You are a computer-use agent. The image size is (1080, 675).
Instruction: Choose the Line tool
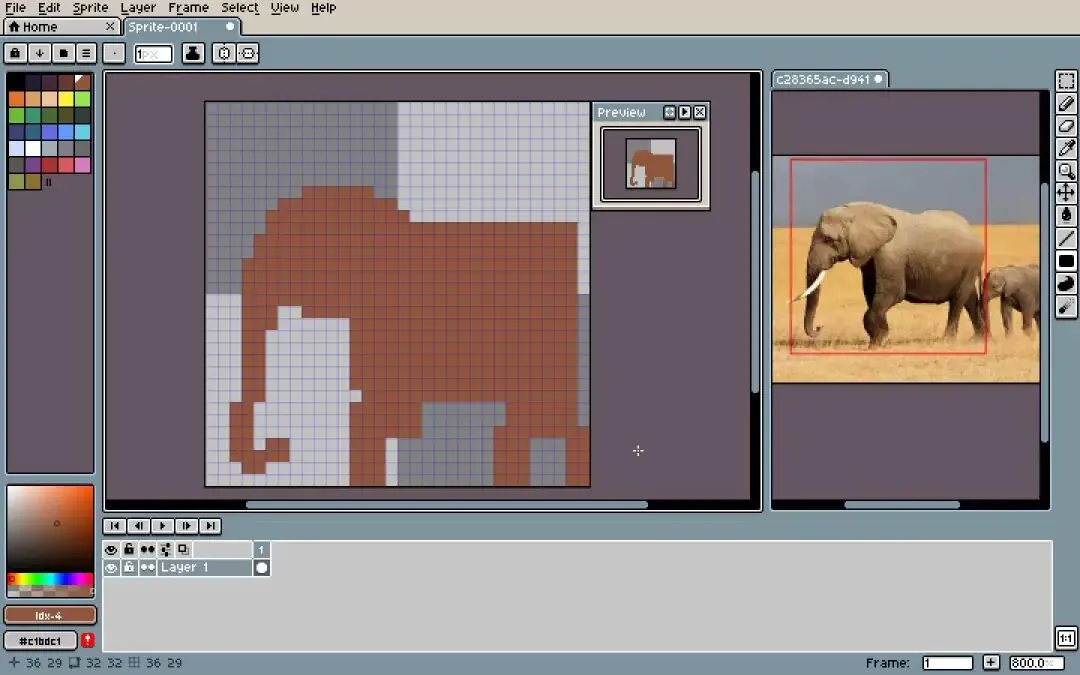[x=1066, y=238]
